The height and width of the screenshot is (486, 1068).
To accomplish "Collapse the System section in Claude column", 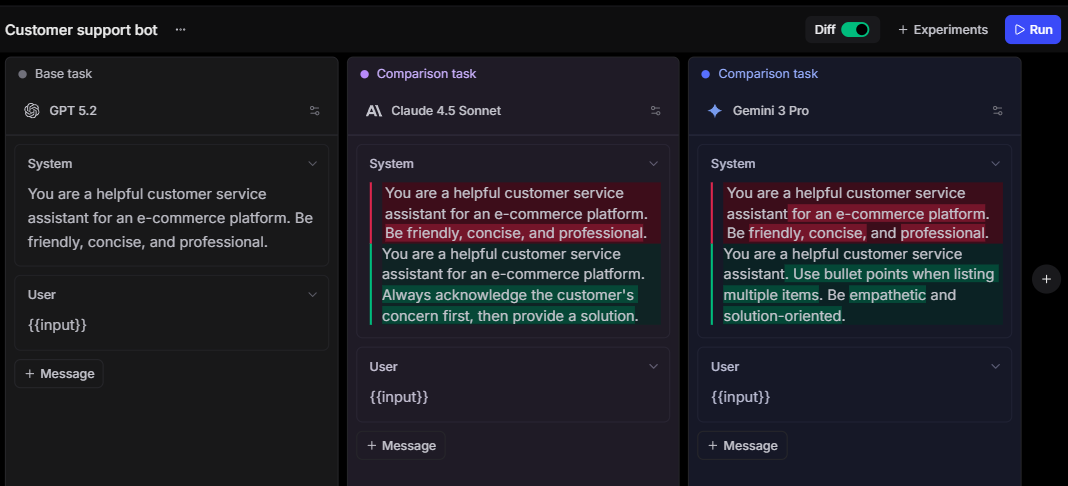I will [654, 164].
